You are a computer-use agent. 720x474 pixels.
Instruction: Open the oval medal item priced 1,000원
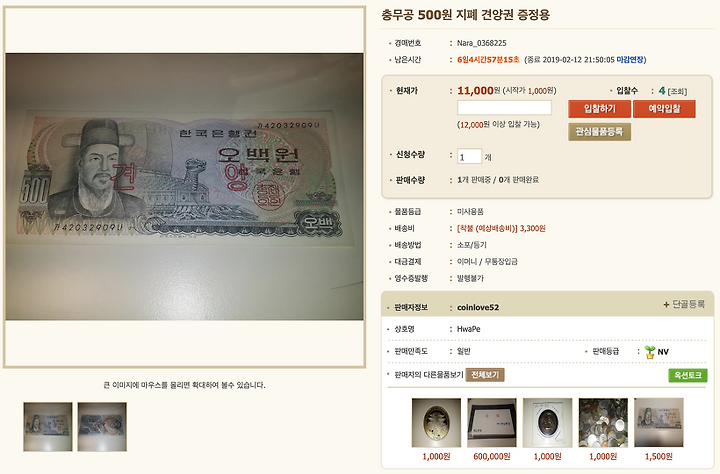pyautogui.click(x=436, y=423)
